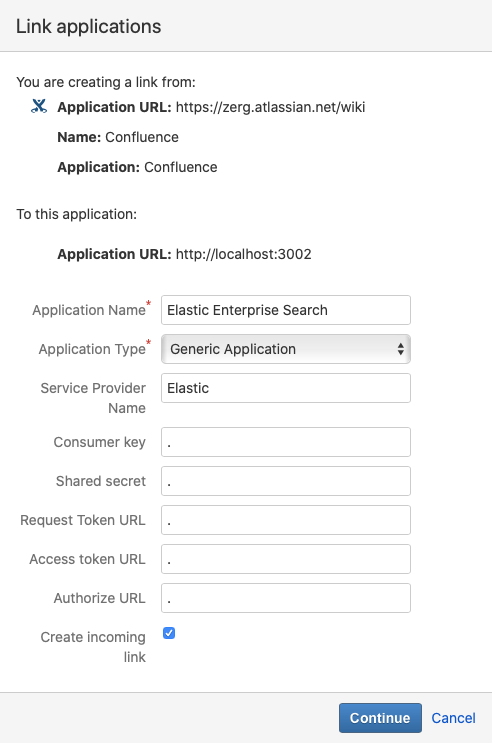Click the Continue button

(380, 718)
